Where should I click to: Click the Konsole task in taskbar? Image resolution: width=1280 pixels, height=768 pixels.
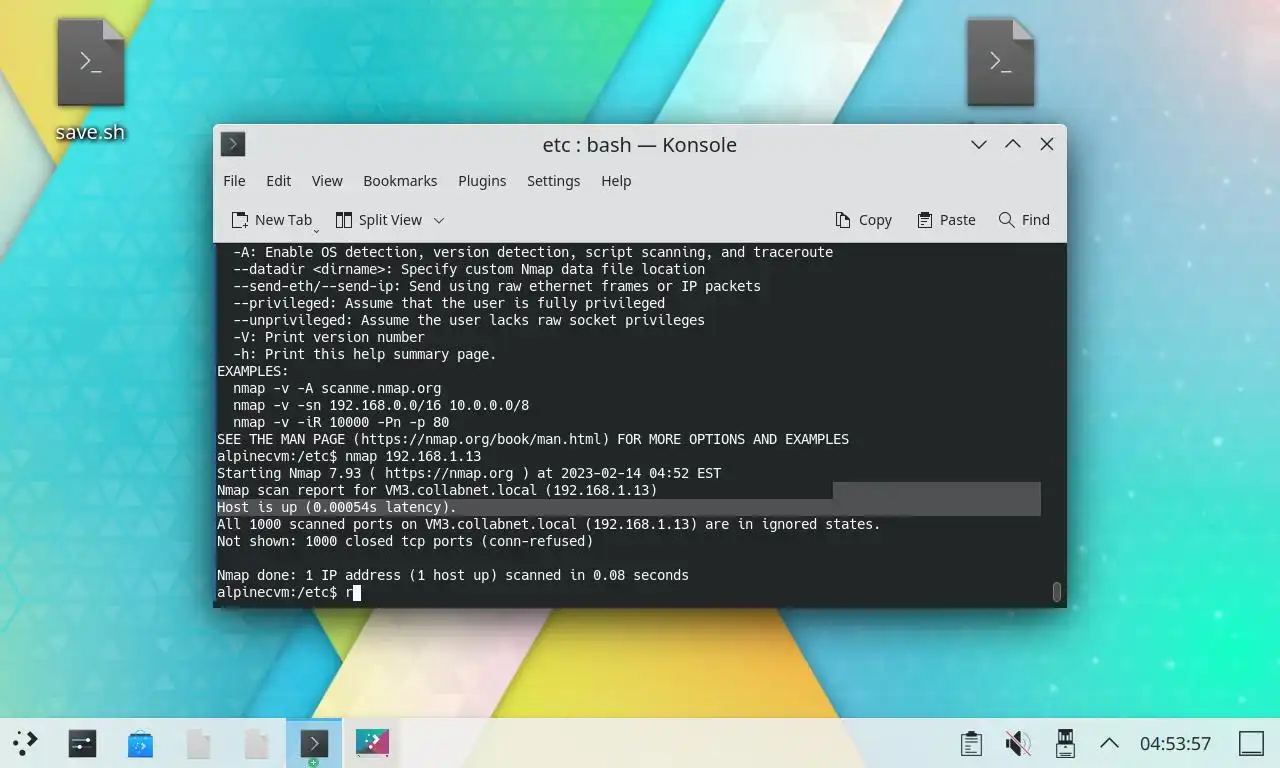[314, 743]
